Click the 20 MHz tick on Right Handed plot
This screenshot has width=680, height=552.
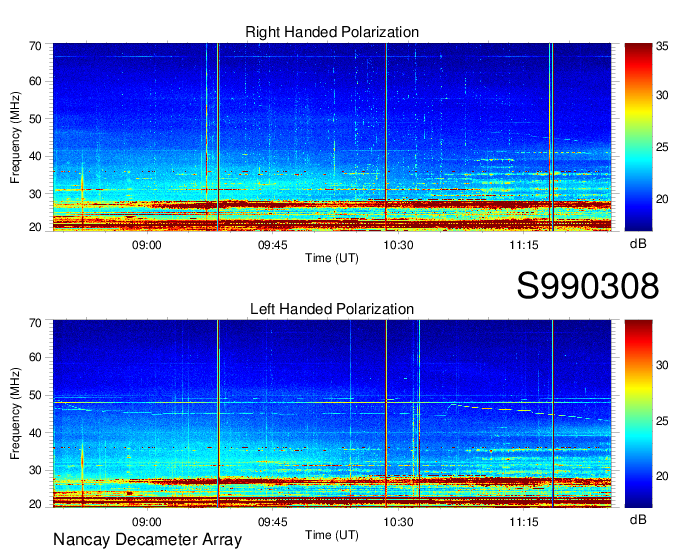pyautogui.click(x=35, y=227)
